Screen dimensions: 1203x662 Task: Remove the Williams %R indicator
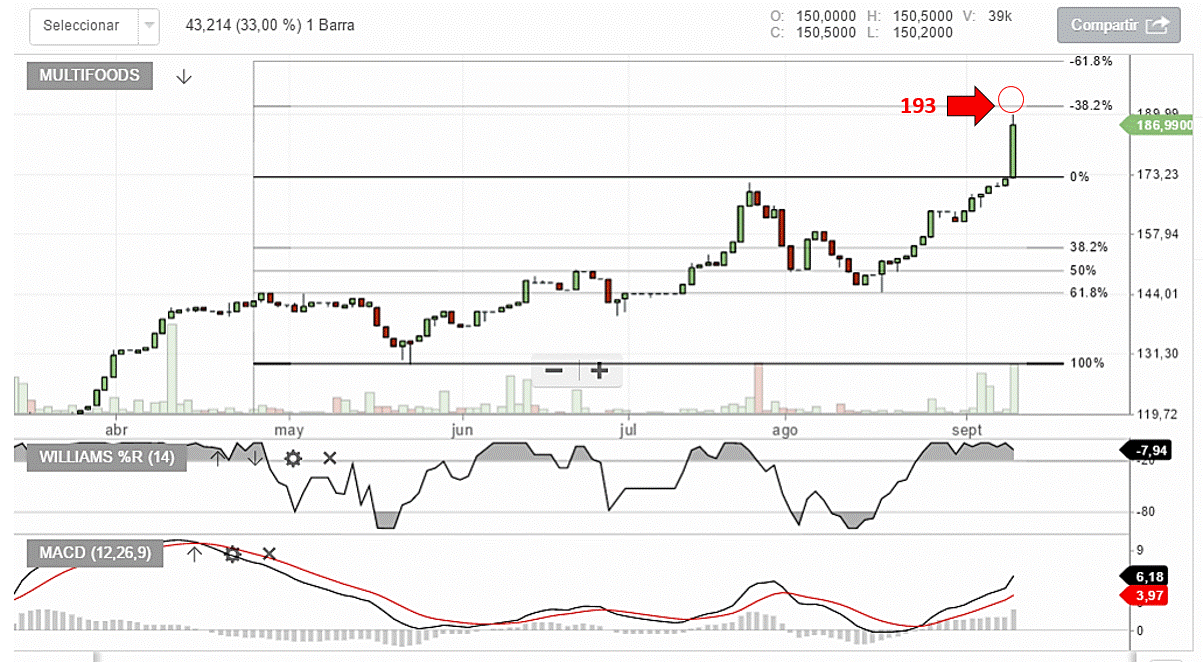tap(329, 458)
